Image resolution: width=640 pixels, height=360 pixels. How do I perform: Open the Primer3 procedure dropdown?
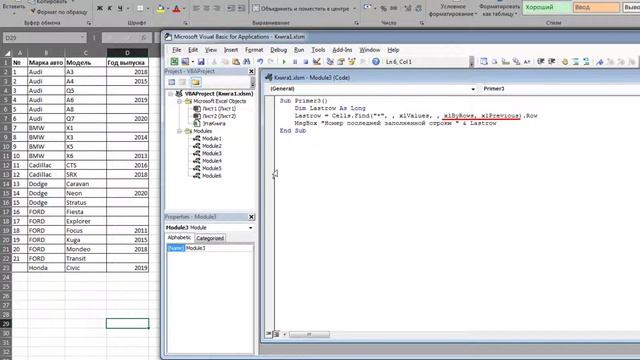(x=560, y=89)
